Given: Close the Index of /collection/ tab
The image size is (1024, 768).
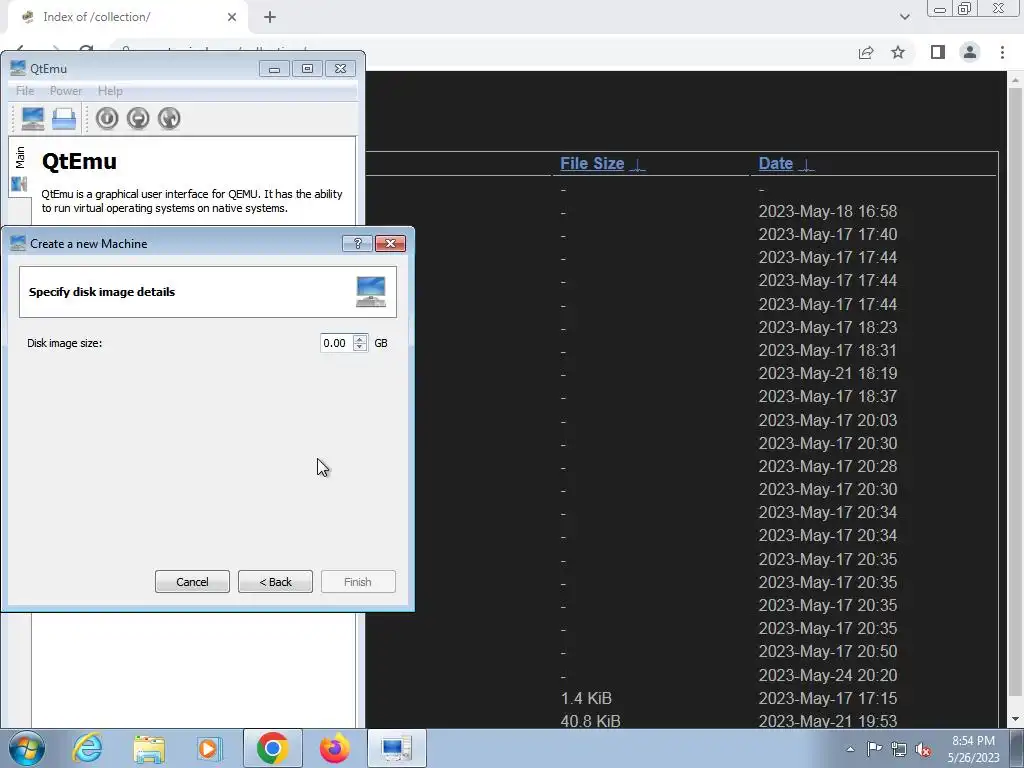Looking at the screenshot, I should [x=232, y=17].
